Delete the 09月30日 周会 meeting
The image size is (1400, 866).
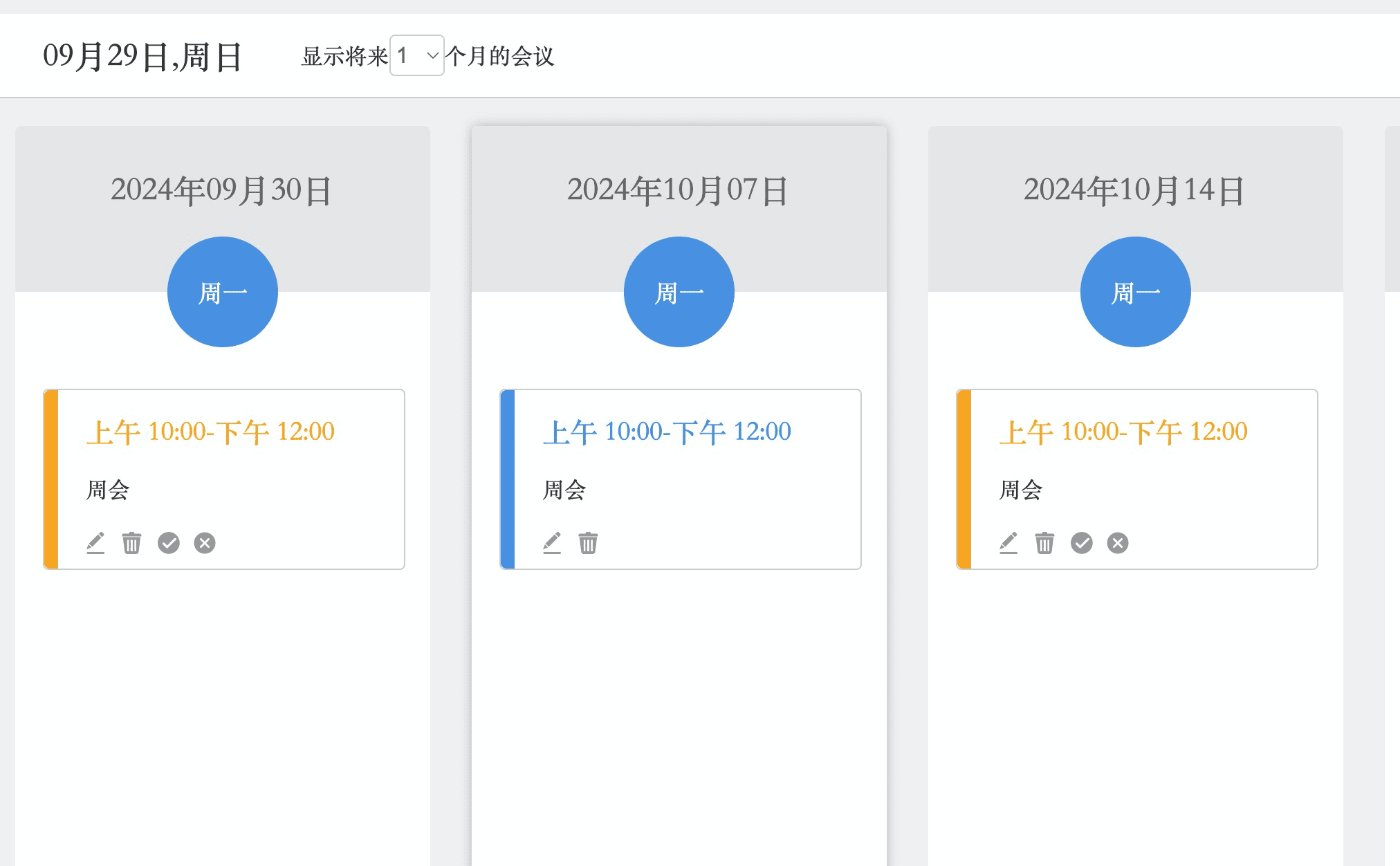coord(131,543)
